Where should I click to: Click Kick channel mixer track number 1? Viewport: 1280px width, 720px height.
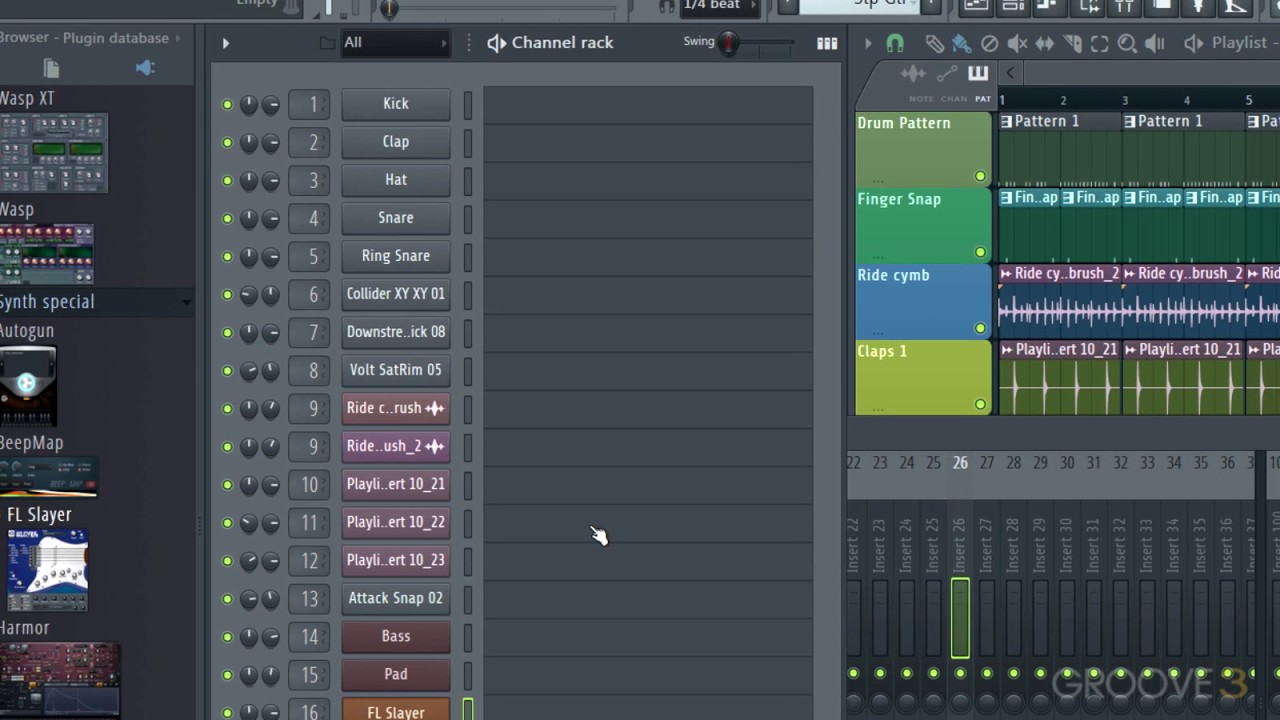tap(309, 105)
